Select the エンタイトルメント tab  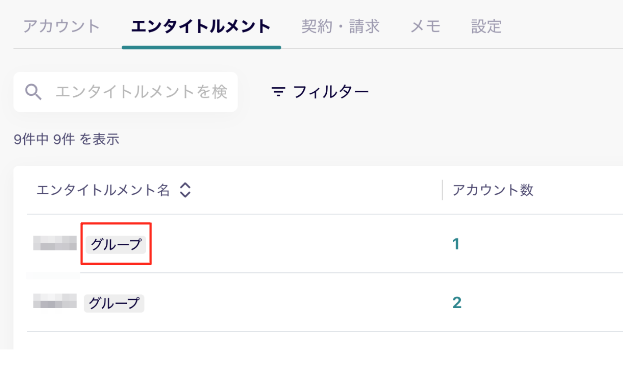(x=201, y=26)
